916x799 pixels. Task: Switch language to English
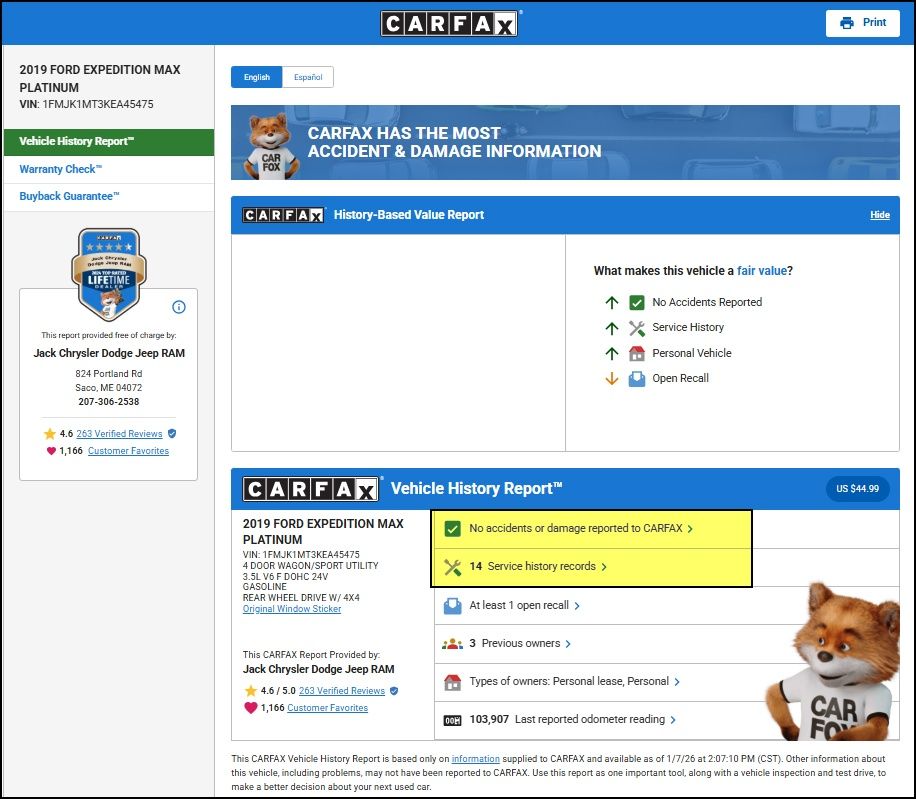click(x=257, y=77)
